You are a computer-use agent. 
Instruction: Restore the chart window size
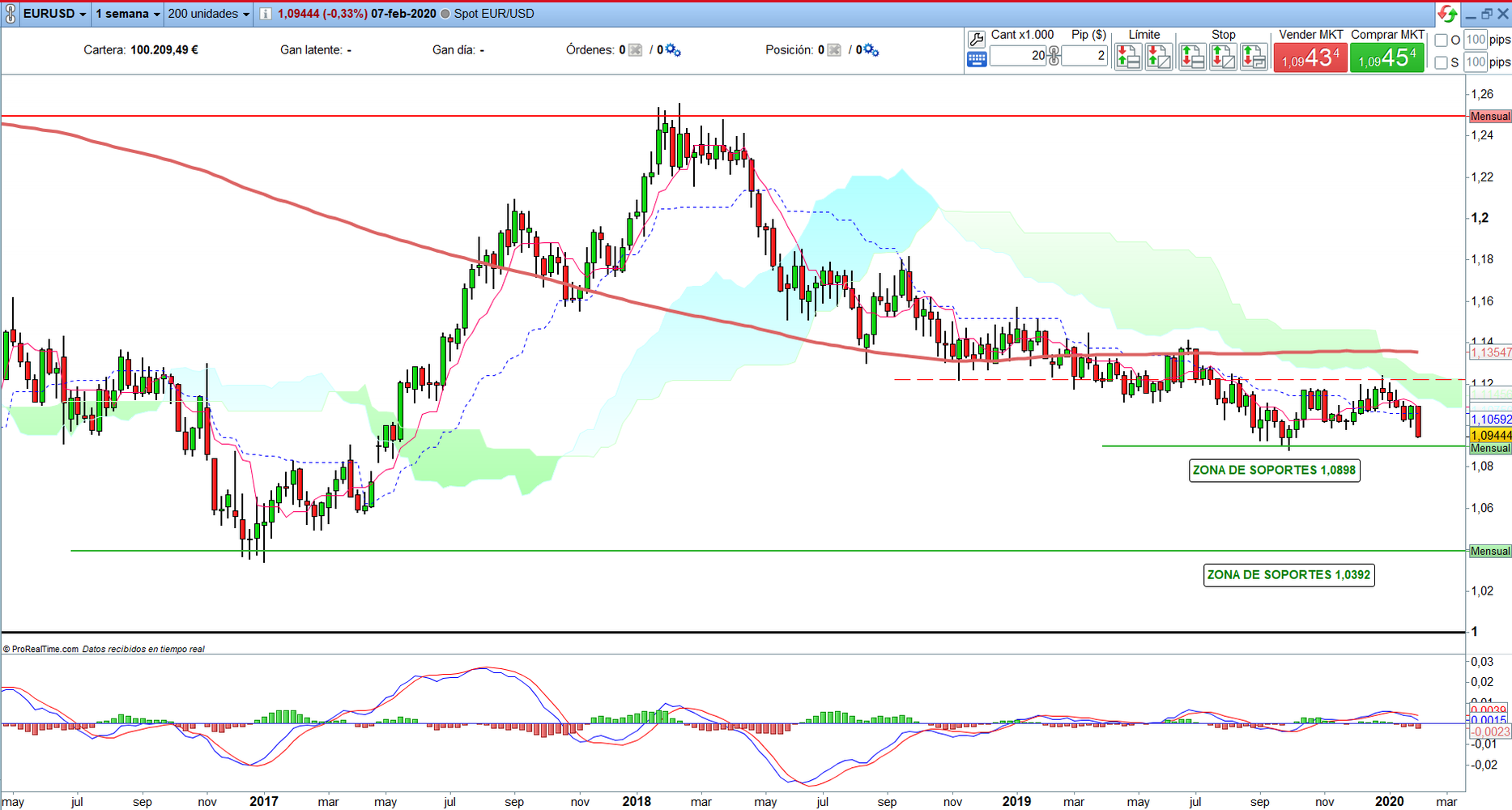[1487, 14]
